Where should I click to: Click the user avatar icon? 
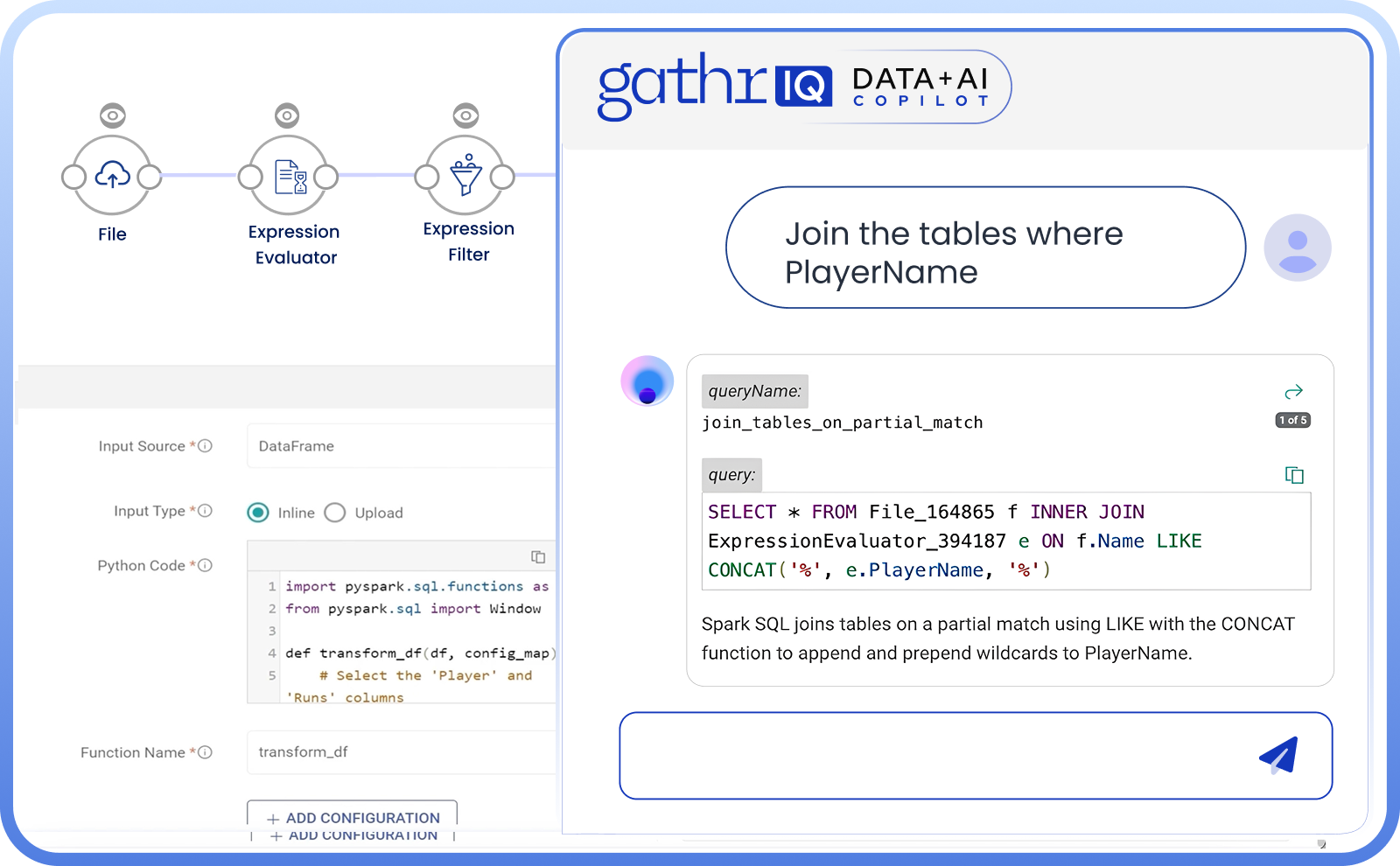[1298, 248]
